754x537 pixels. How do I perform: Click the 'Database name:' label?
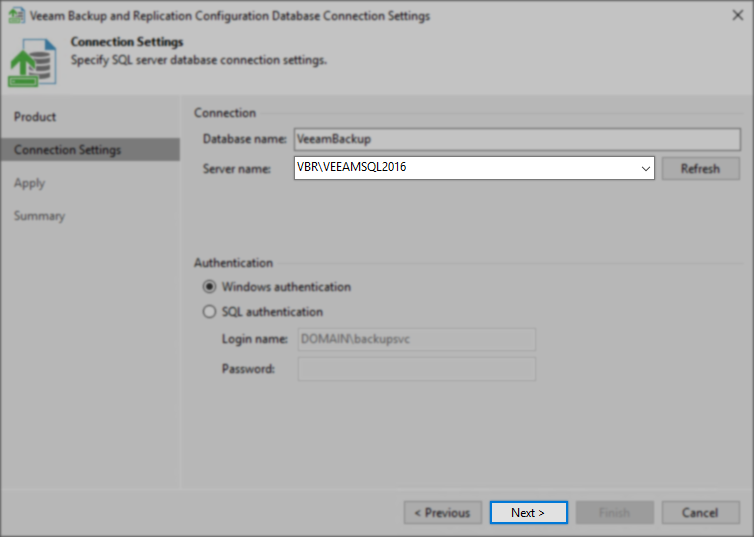coord(244,139)
